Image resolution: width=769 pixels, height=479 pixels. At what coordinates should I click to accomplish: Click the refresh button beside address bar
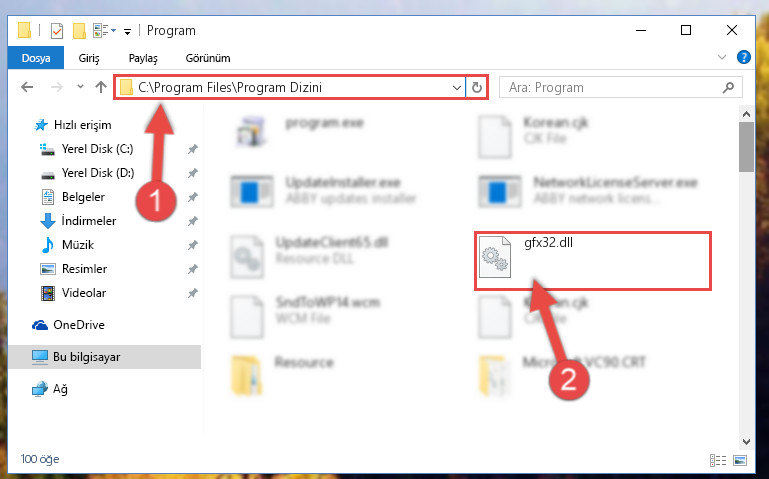click(x=476, y=88)
